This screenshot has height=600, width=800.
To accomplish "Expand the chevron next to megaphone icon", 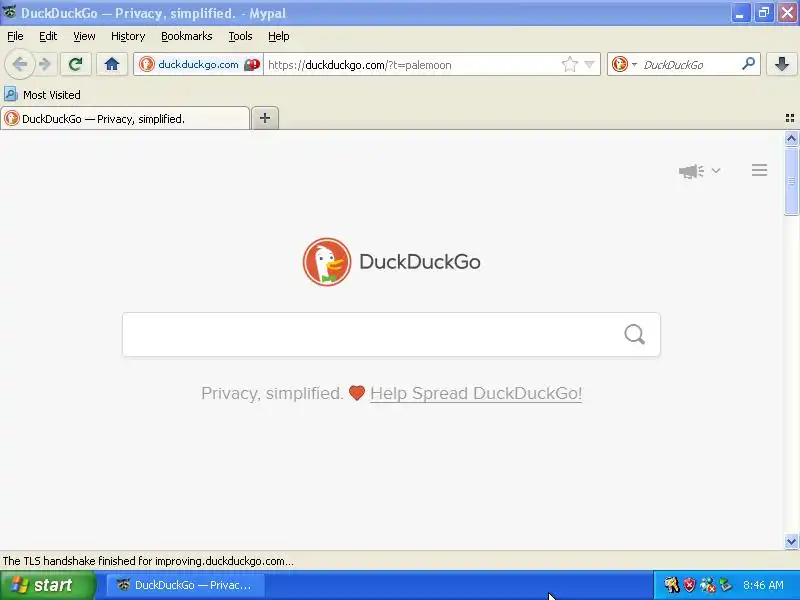I will (716, 170).
